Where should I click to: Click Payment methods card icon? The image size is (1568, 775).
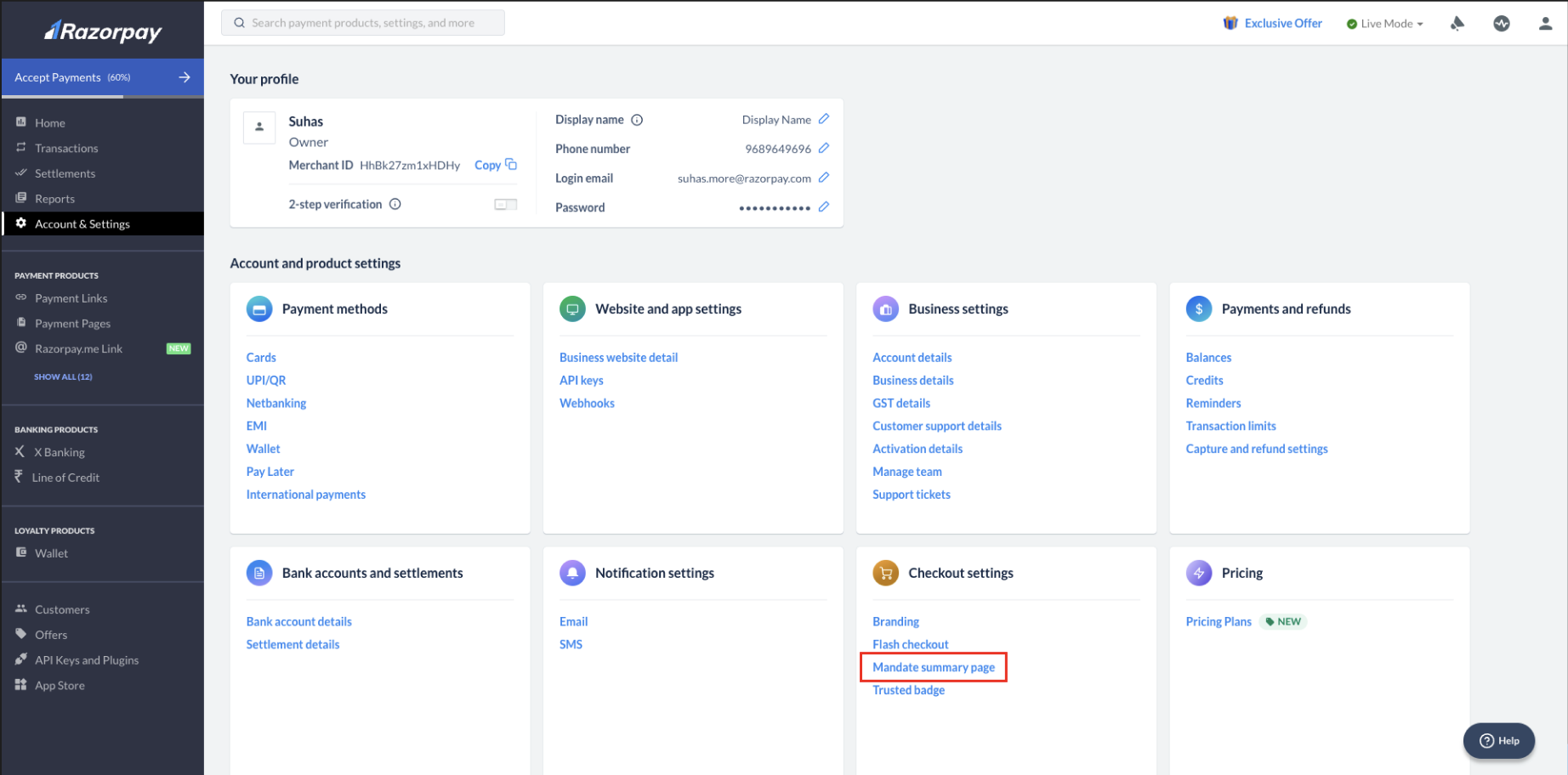[259, 309]
